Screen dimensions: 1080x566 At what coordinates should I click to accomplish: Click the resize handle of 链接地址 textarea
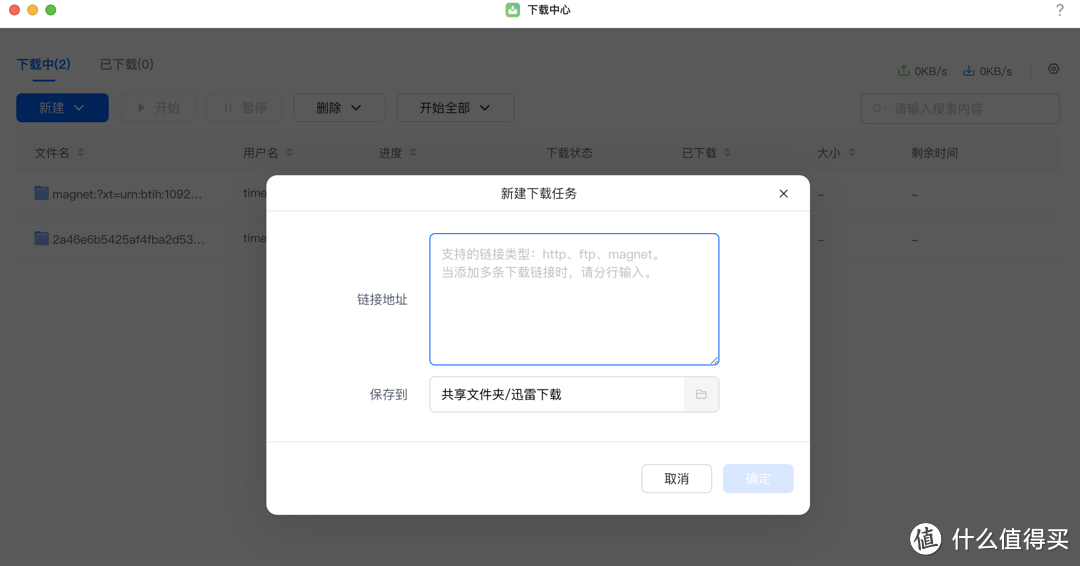click(714, 360)
